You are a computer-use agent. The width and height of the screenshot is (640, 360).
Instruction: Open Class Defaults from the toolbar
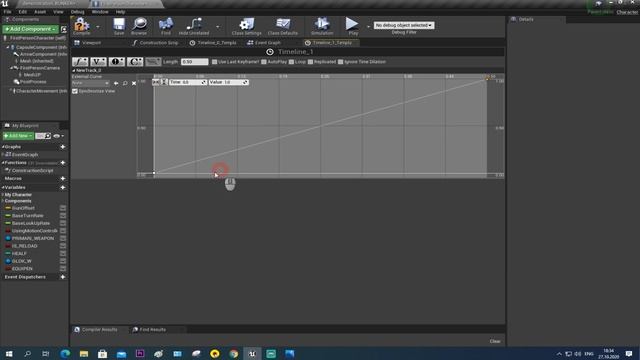(282, 26)
